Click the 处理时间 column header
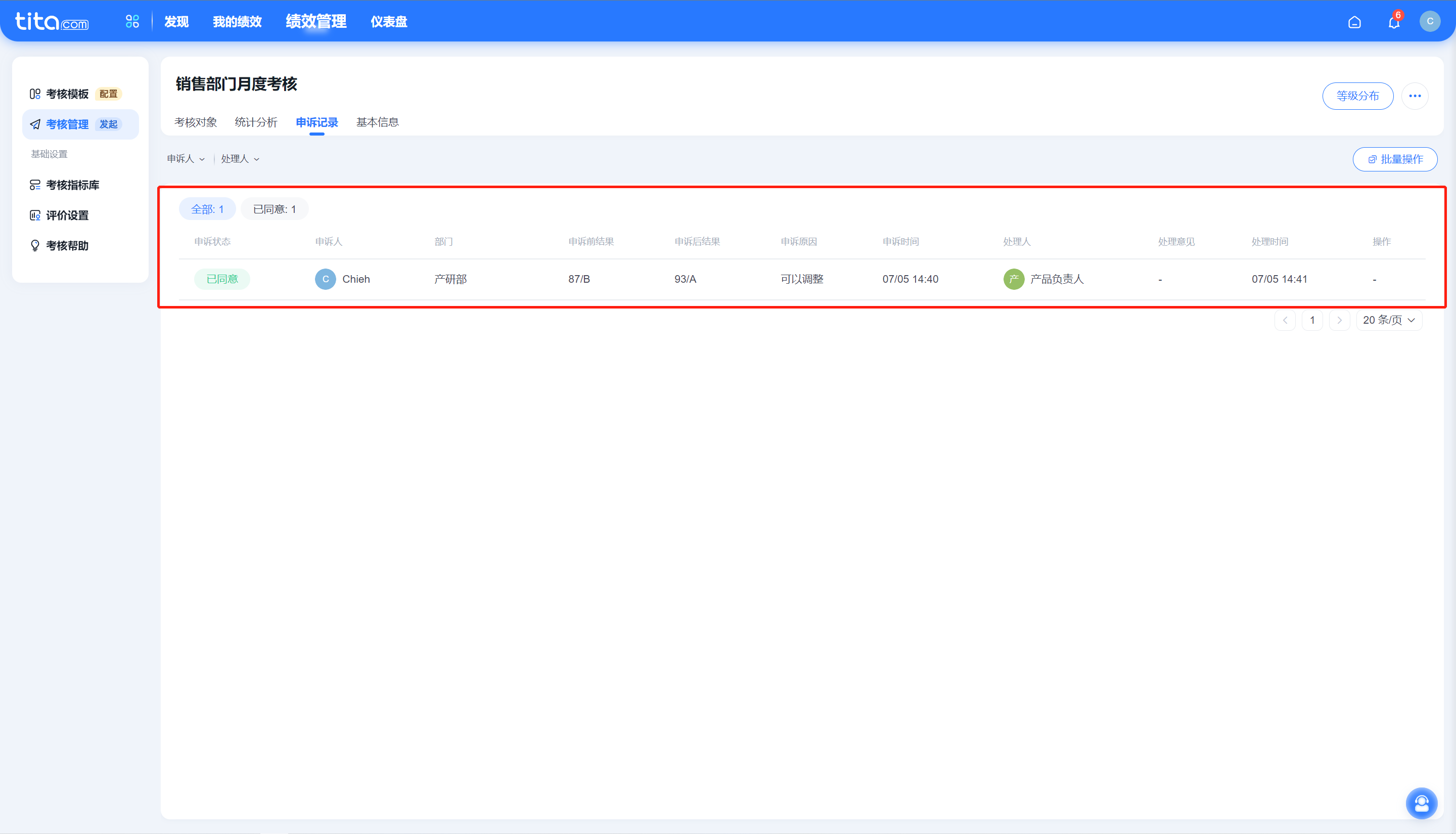The width and height of the screenshot is (1456, 834). click(1269, 242)
